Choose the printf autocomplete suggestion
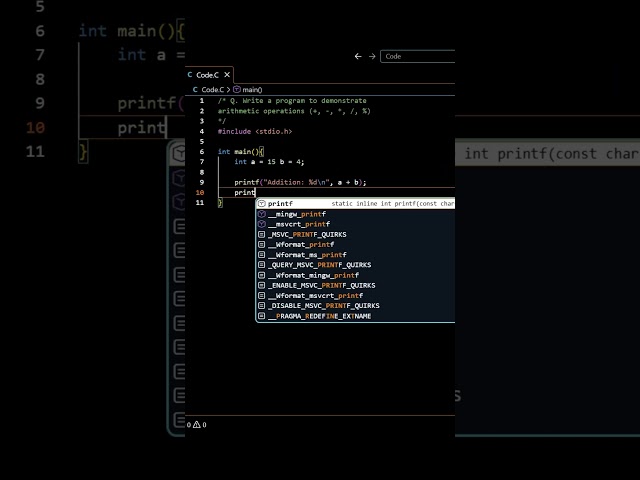This screenshot has height=480, width=640. click(x=355, y=203)
